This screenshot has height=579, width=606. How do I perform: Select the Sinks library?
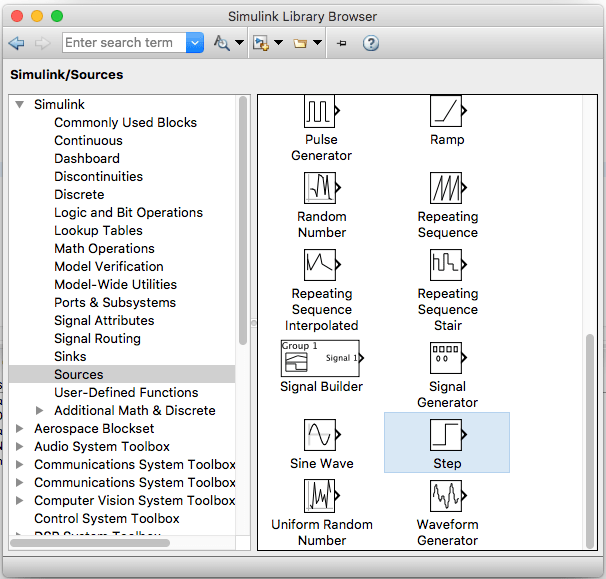tap(70, 357)
